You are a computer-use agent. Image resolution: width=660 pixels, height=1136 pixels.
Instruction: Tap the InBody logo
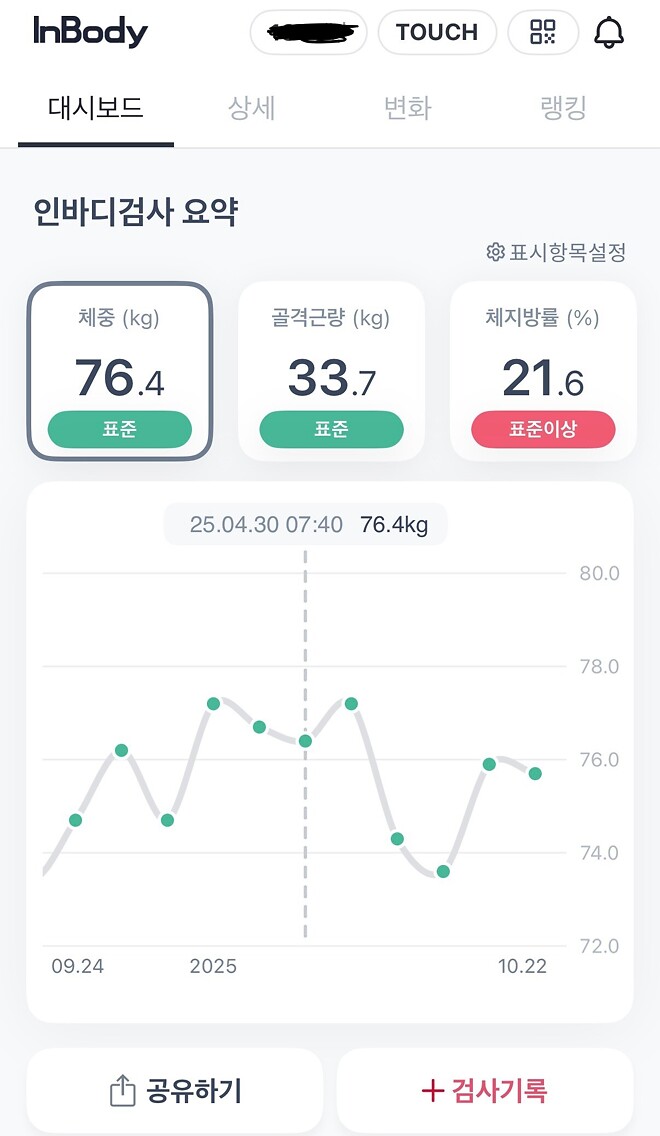91,31
